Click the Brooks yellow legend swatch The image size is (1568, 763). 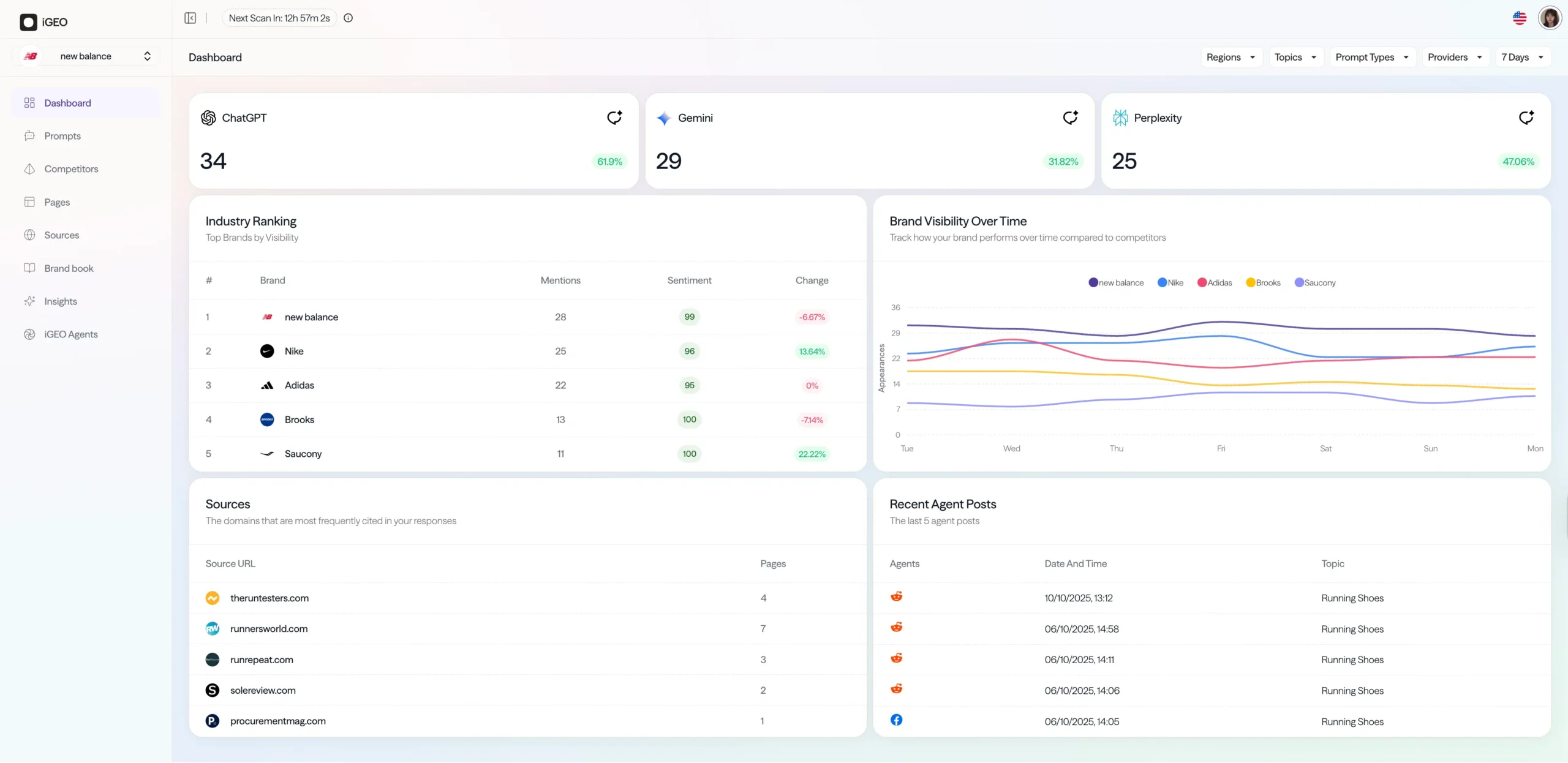click(x=1250, y=282)
